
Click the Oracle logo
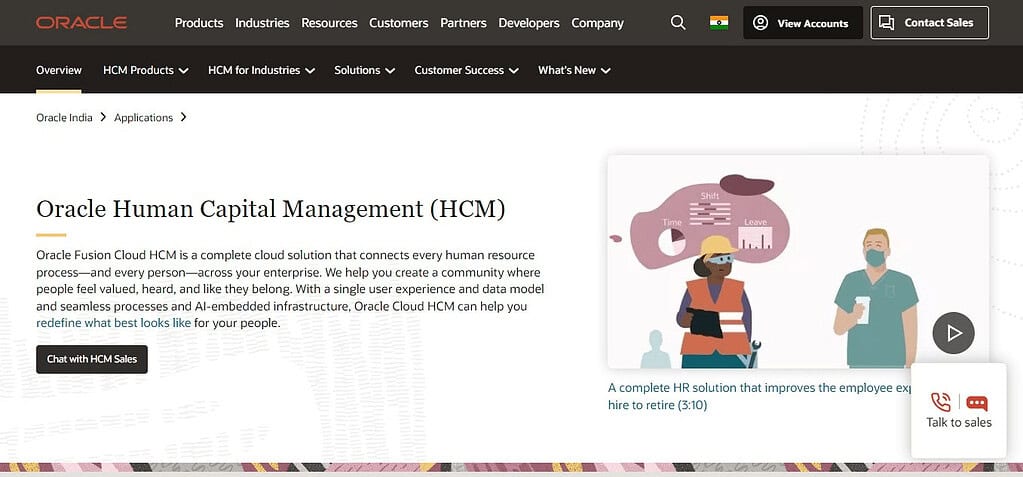click(82, 23)
